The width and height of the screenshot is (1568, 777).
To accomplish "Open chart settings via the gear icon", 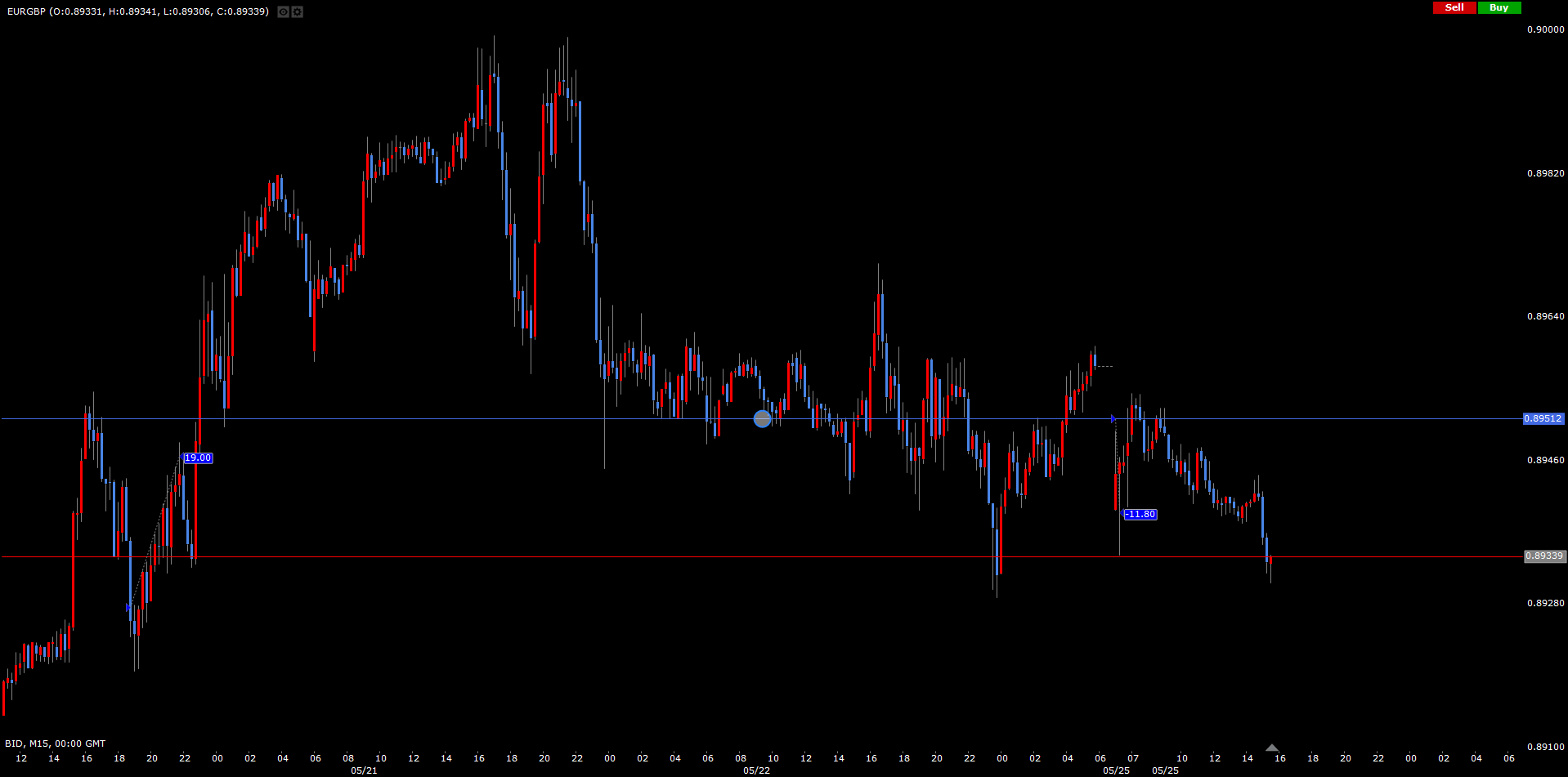I will coord(297,11).
